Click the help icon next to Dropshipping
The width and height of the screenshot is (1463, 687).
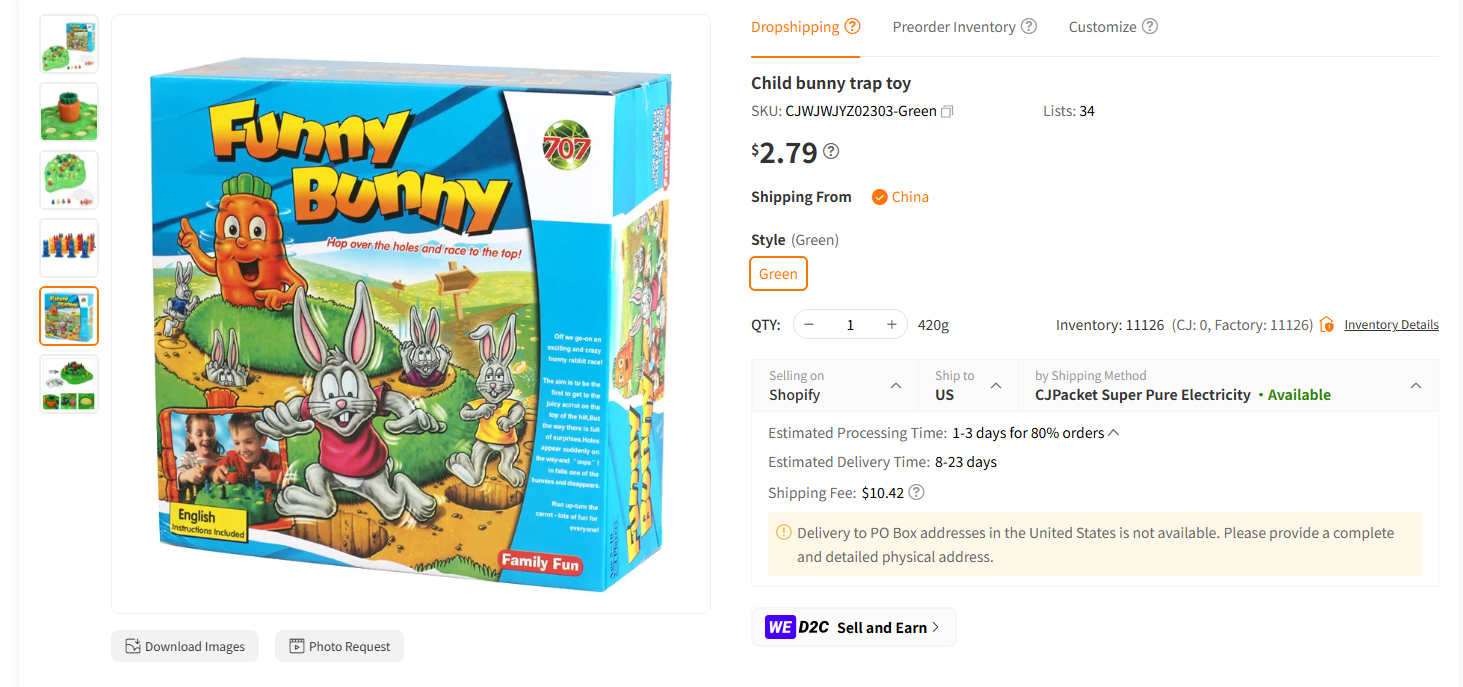coord(852,26)
